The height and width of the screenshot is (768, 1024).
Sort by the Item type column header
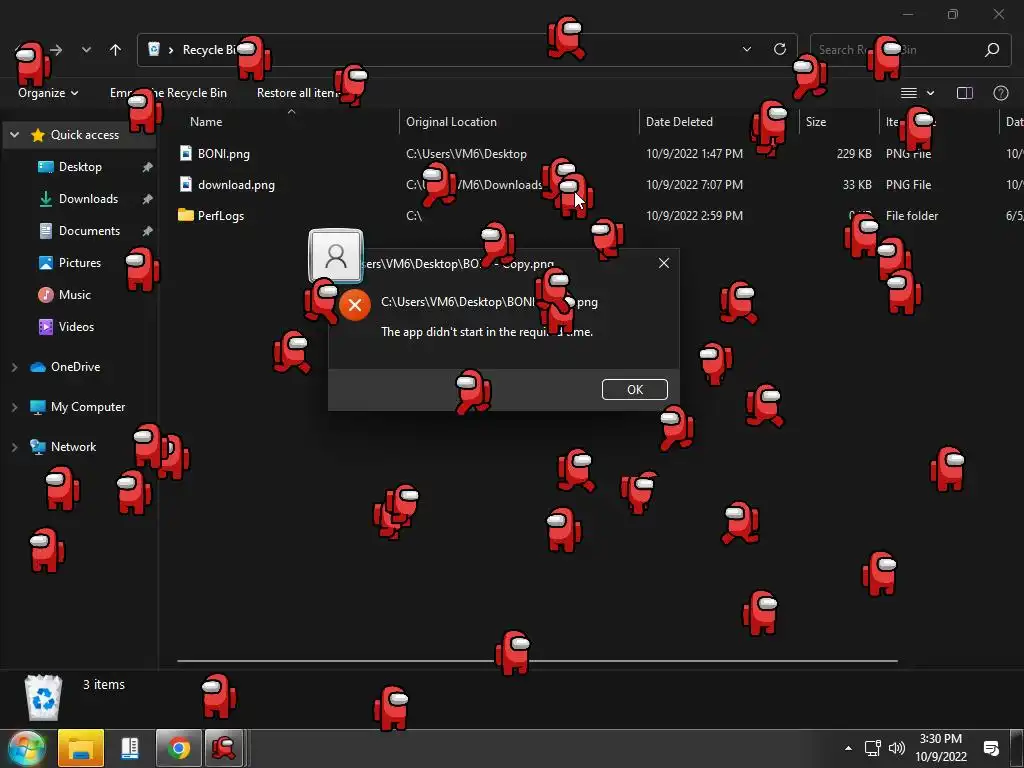point(910,121)
